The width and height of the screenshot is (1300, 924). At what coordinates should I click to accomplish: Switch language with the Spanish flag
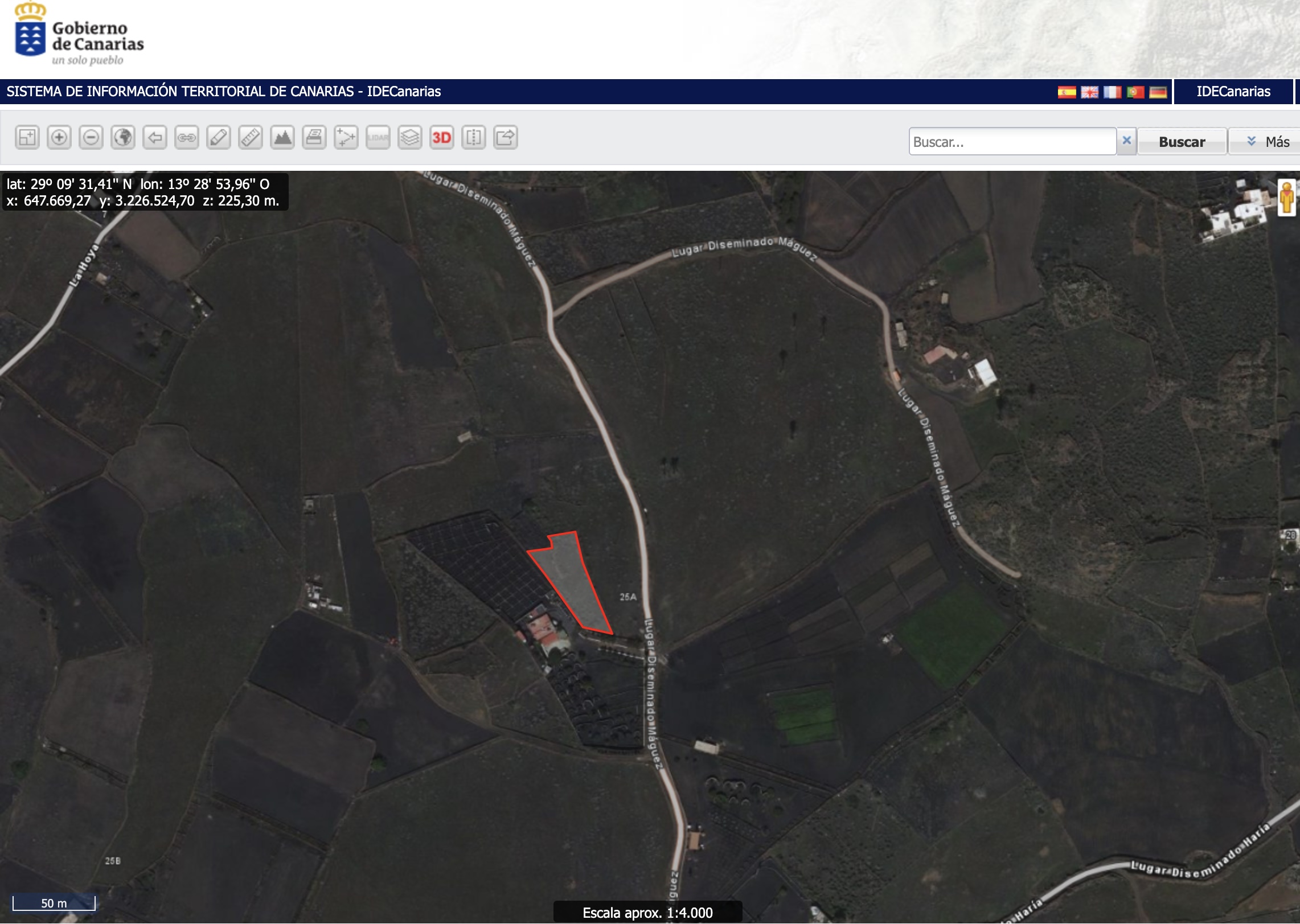(1067, 92)
